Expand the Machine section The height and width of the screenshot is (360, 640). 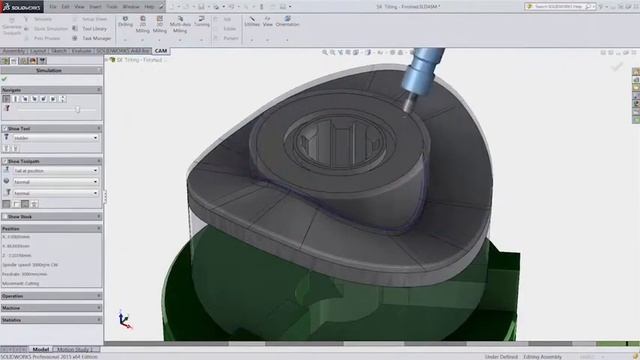98,308
